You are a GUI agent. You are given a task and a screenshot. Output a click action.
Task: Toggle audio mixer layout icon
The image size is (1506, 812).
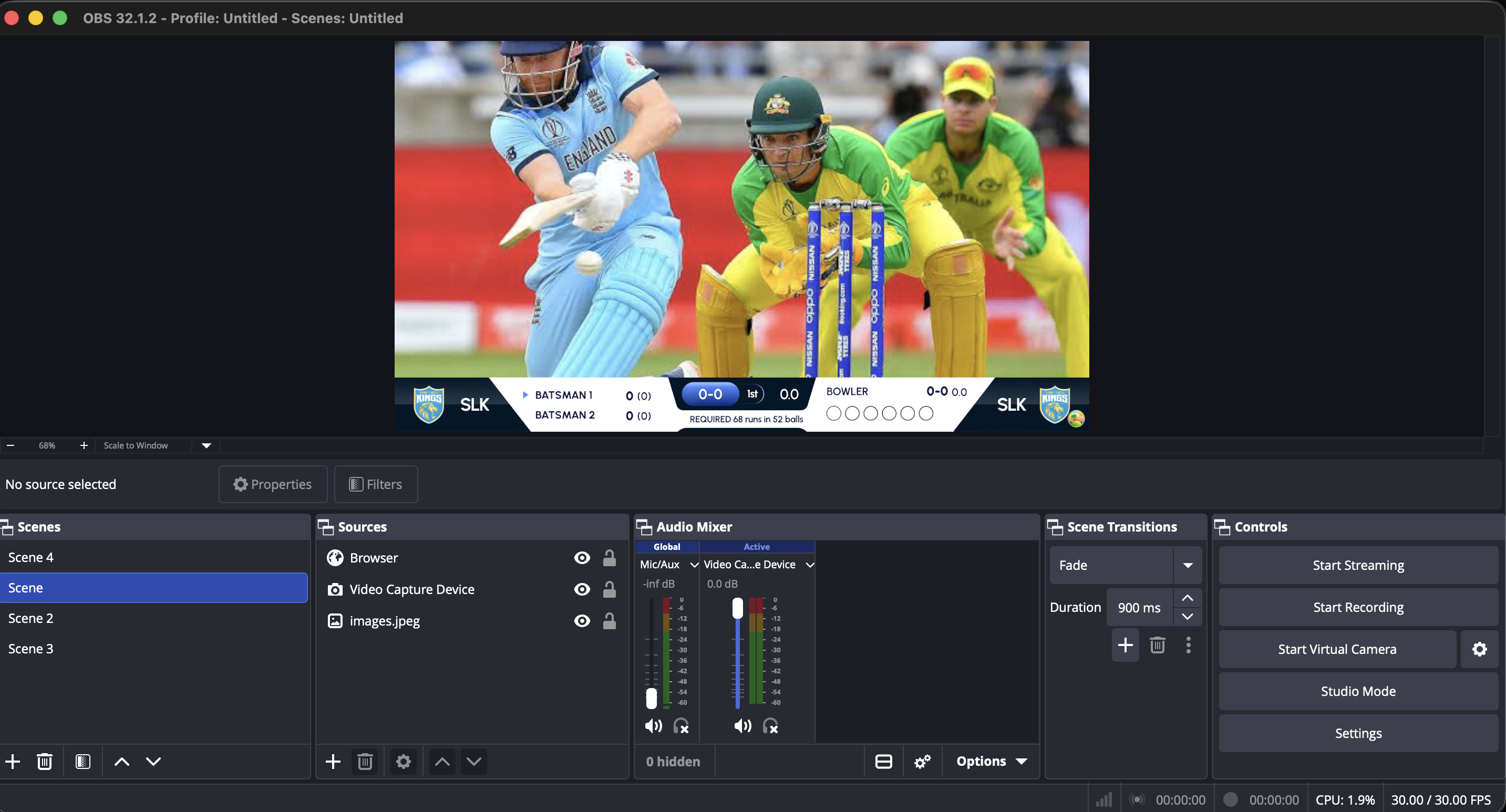883,761
